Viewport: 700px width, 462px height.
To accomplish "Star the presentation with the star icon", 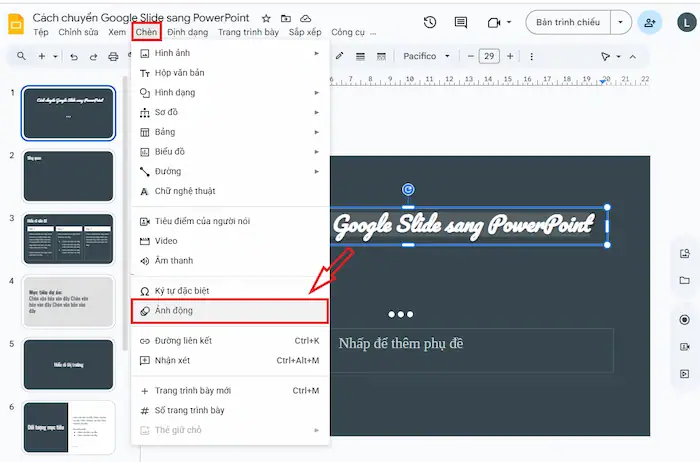I will pos(266,19).
